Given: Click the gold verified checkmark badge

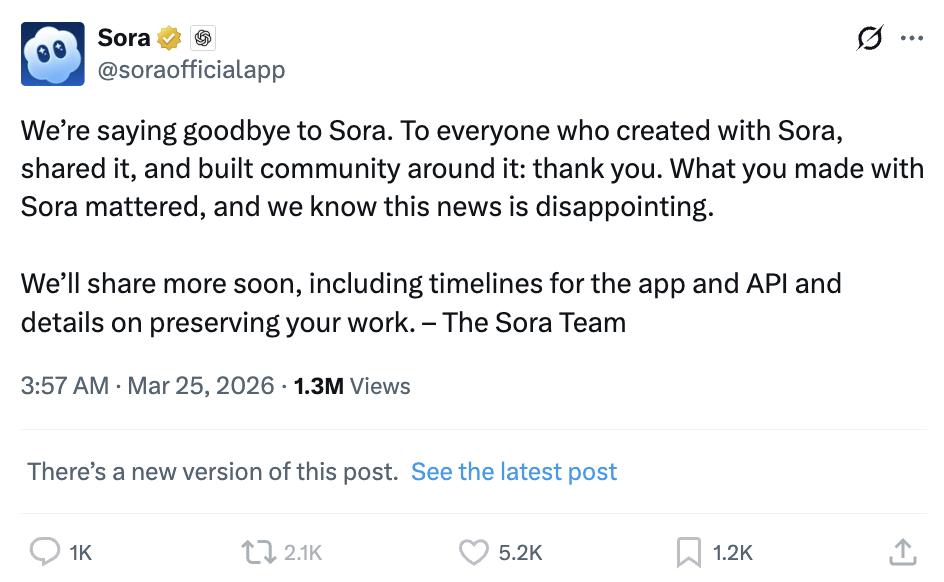Looking at the screenshot, I should coord(168,37).
